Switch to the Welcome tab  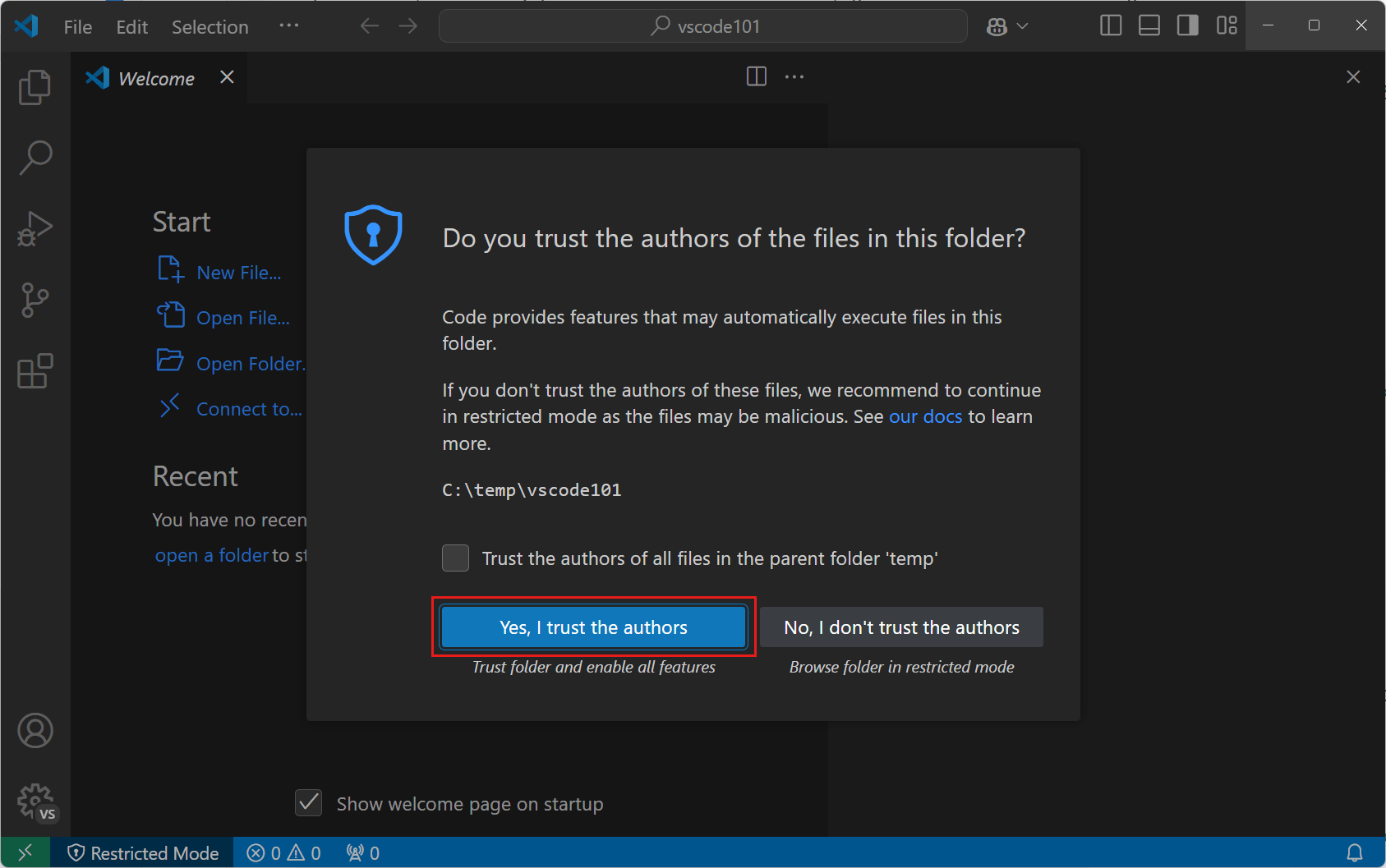click(155, 77)
